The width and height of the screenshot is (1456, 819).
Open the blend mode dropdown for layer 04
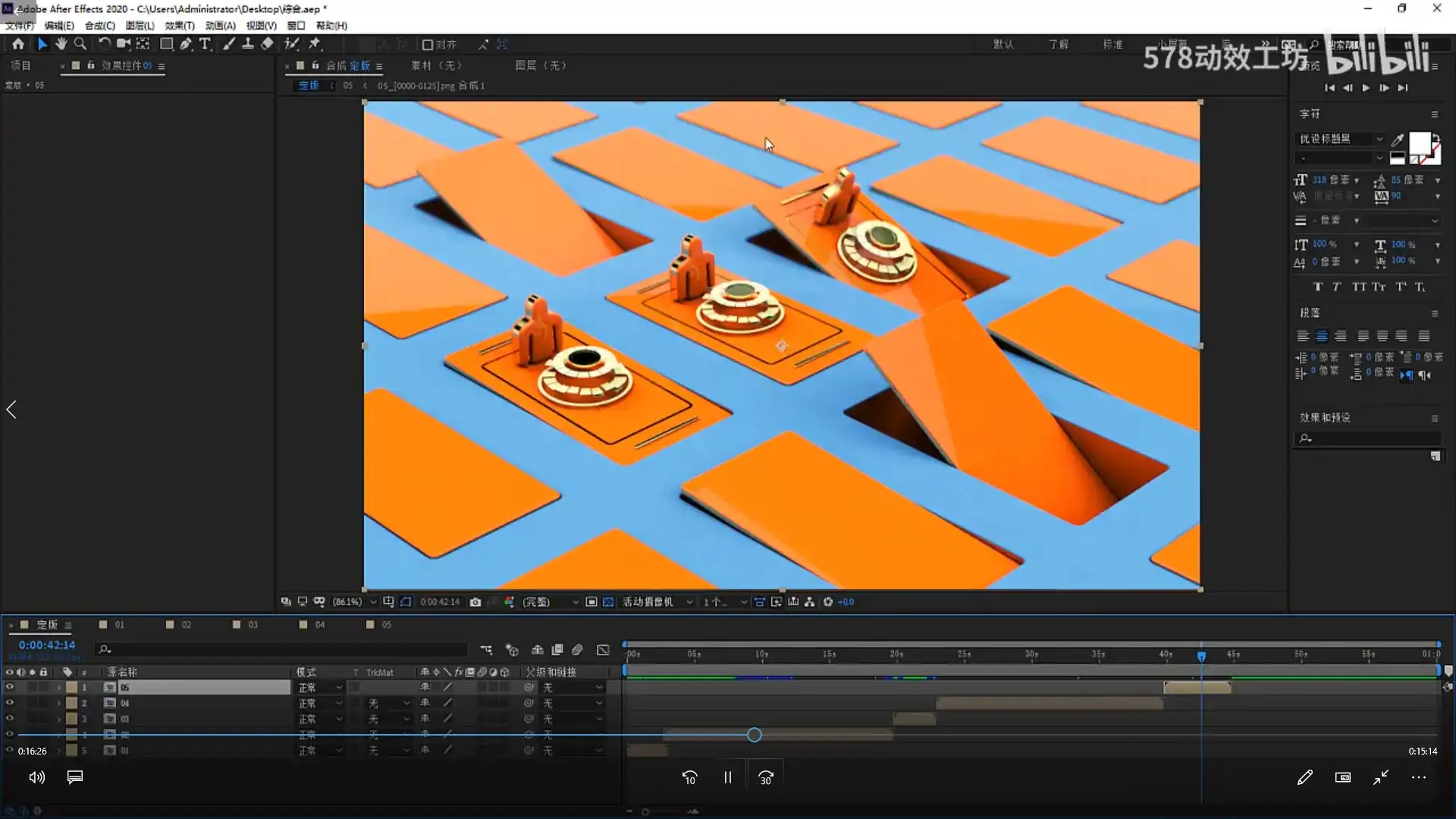point(320,703)
